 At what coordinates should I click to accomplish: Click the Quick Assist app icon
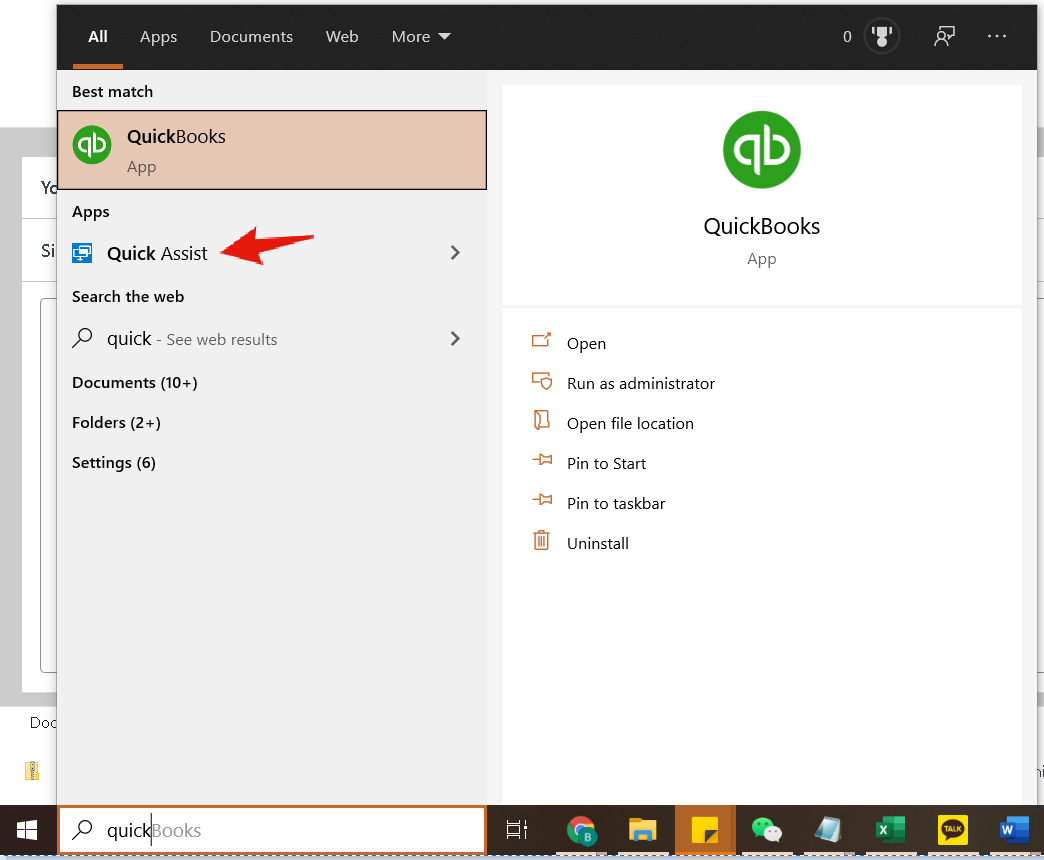pyautogui.click(x=82, y=253)
